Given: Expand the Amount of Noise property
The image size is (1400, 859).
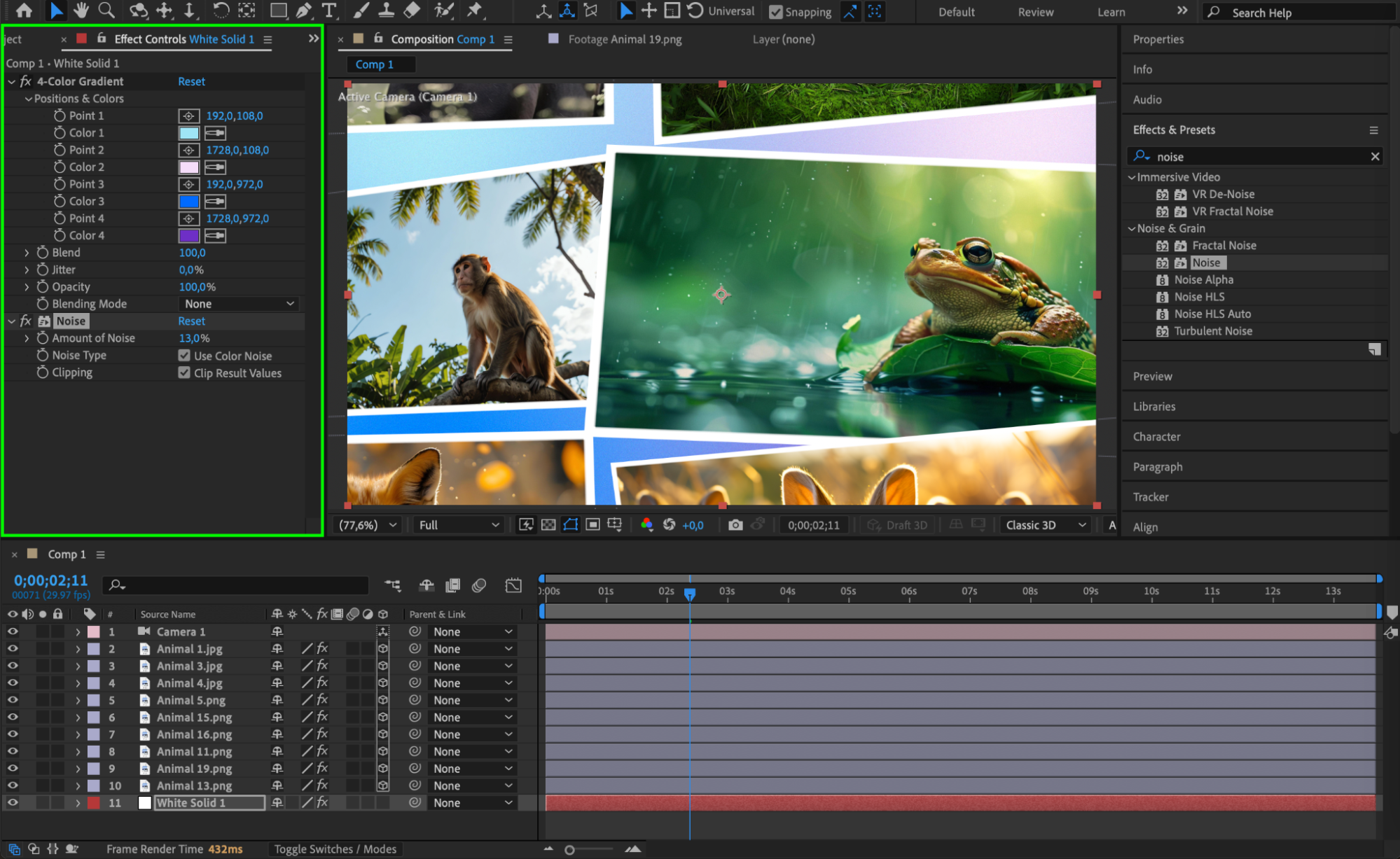Looking at the screenshot, I should pyautogui.click(x=27, y=338).
